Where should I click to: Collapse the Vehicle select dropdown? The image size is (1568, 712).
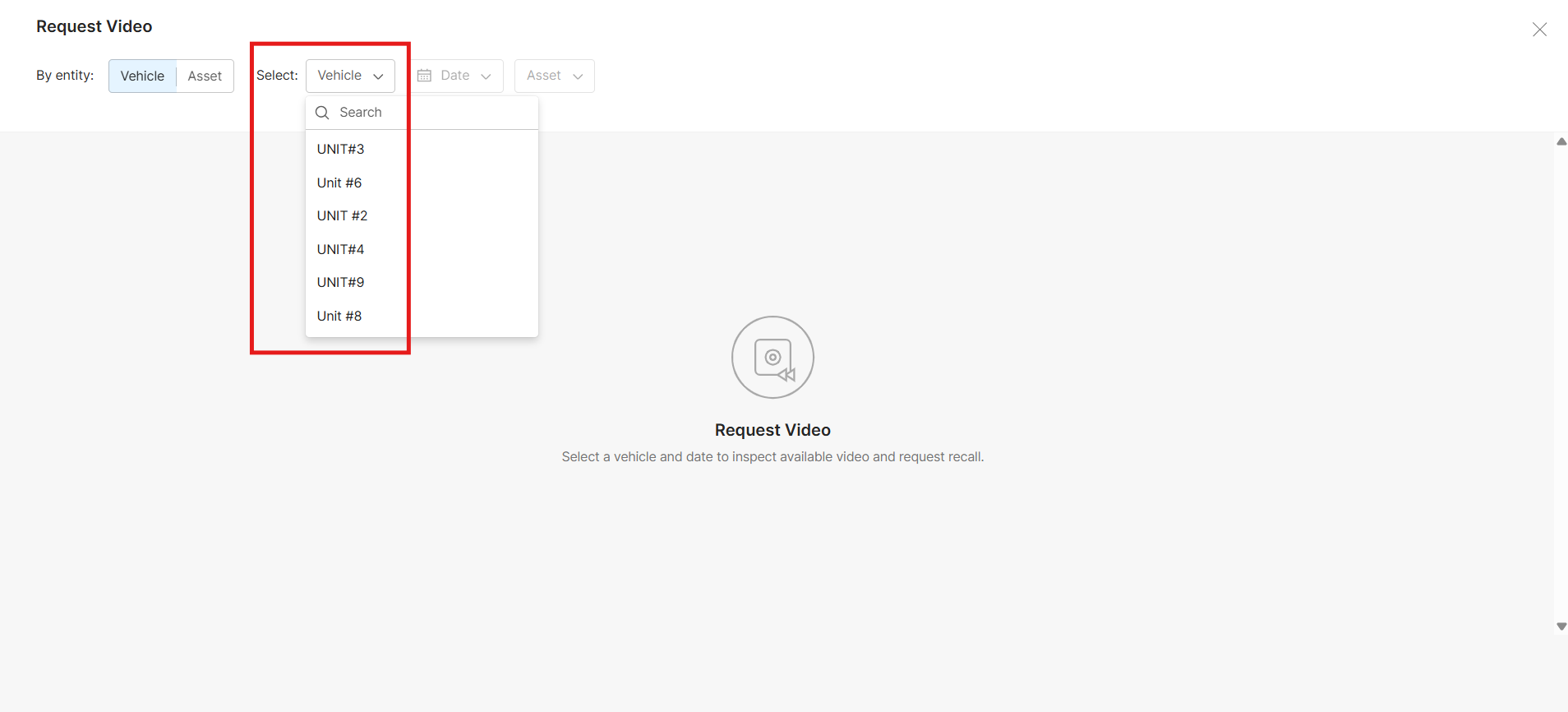click(x=350, y=76)
